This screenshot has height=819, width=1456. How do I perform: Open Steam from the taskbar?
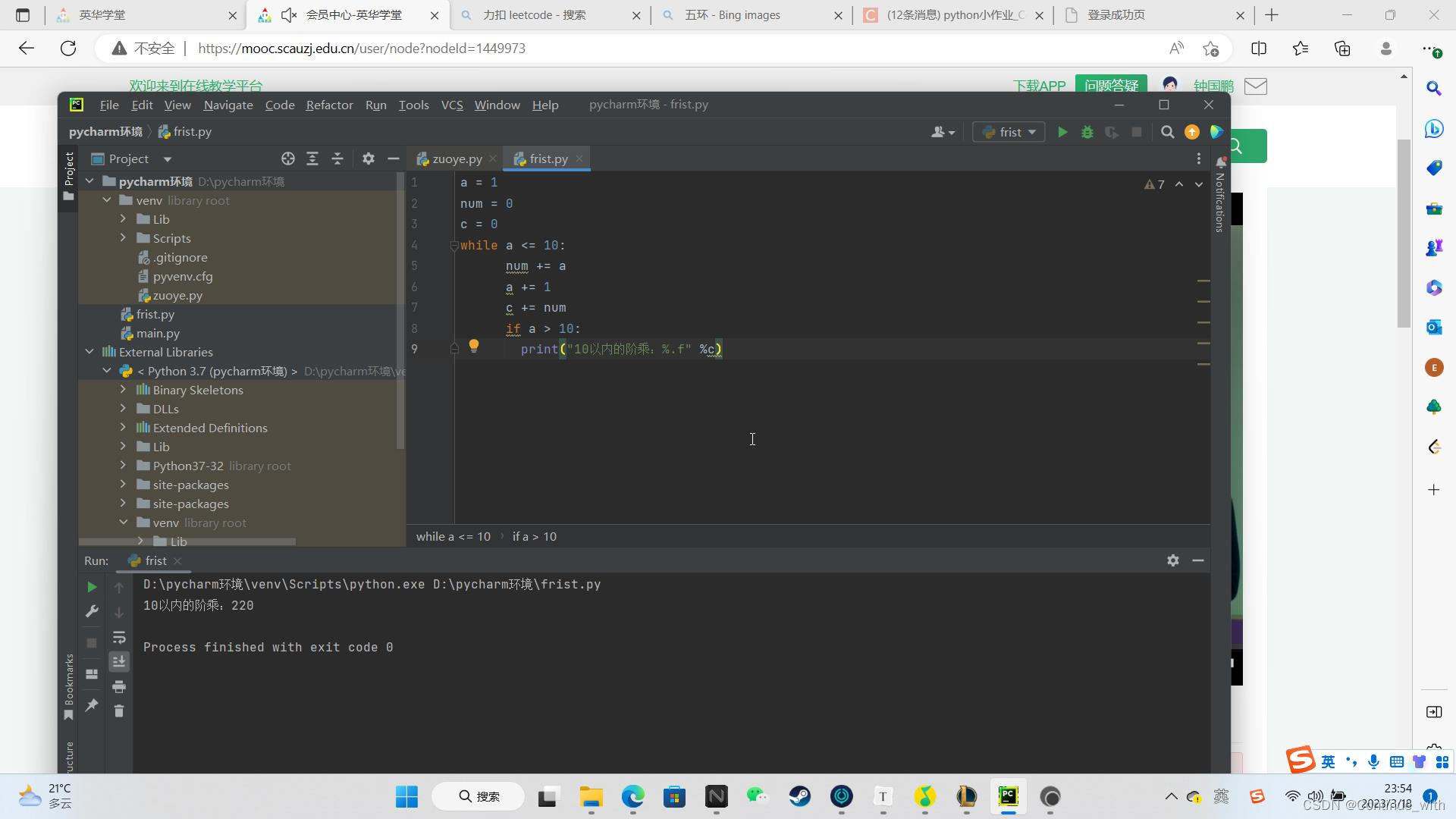[x=799, y=796]
